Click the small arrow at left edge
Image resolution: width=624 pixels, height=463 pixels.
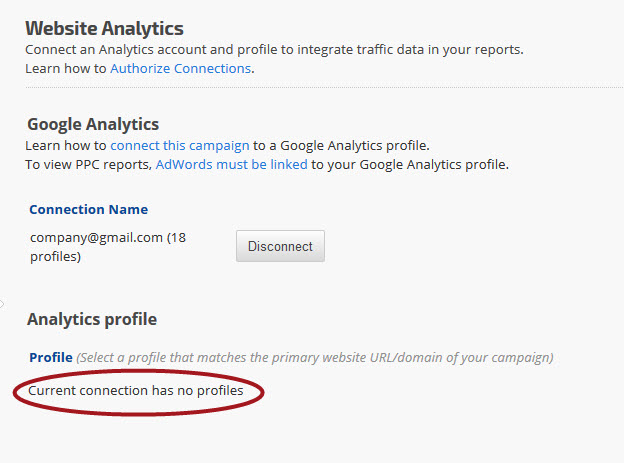3,303
